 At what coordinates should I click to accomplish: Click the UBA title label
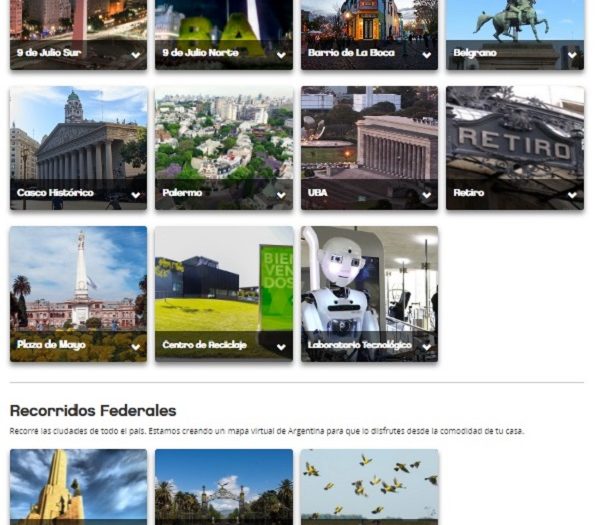tap(318, 192)
